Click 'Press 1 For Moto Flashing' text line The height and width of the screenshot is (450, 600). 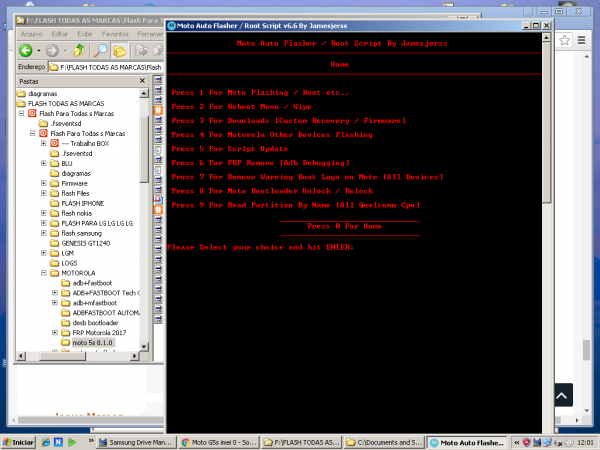(260, 92)
